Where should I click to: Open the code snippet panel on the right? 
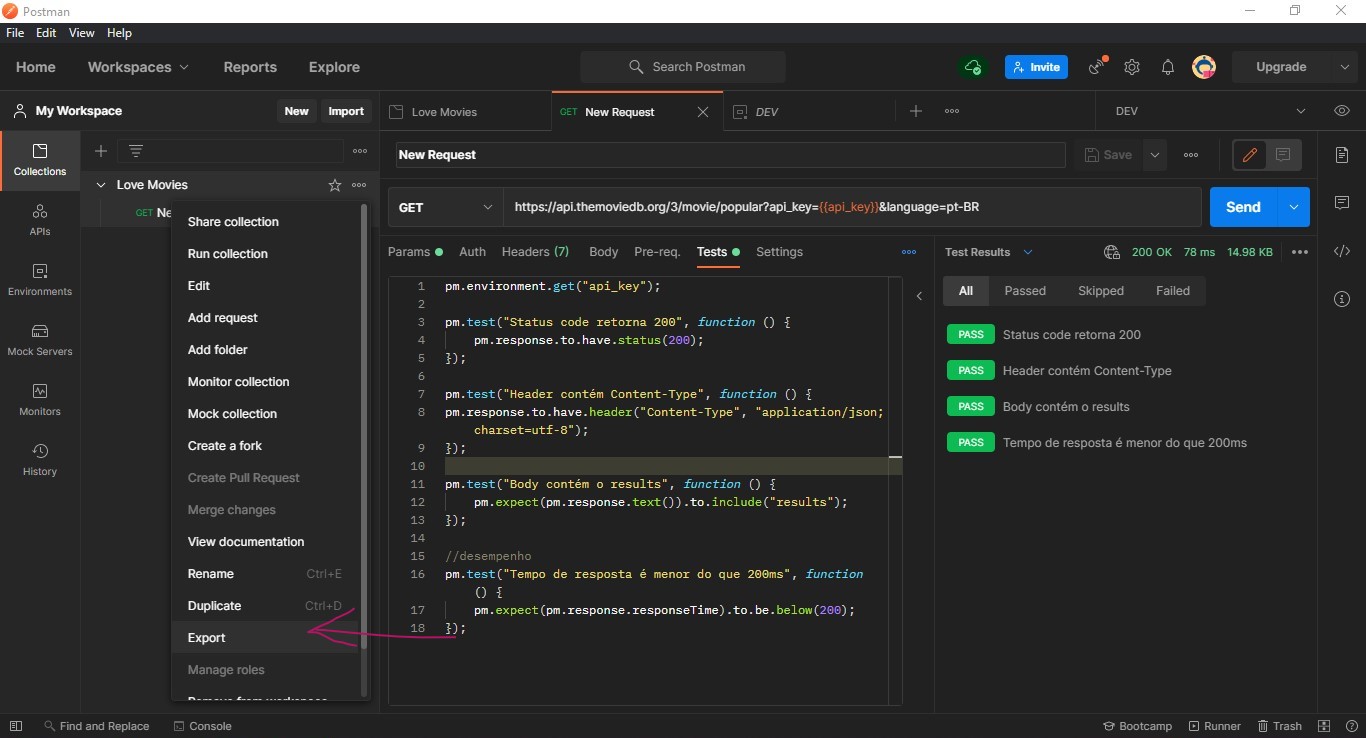click(x=1342, y=251)
